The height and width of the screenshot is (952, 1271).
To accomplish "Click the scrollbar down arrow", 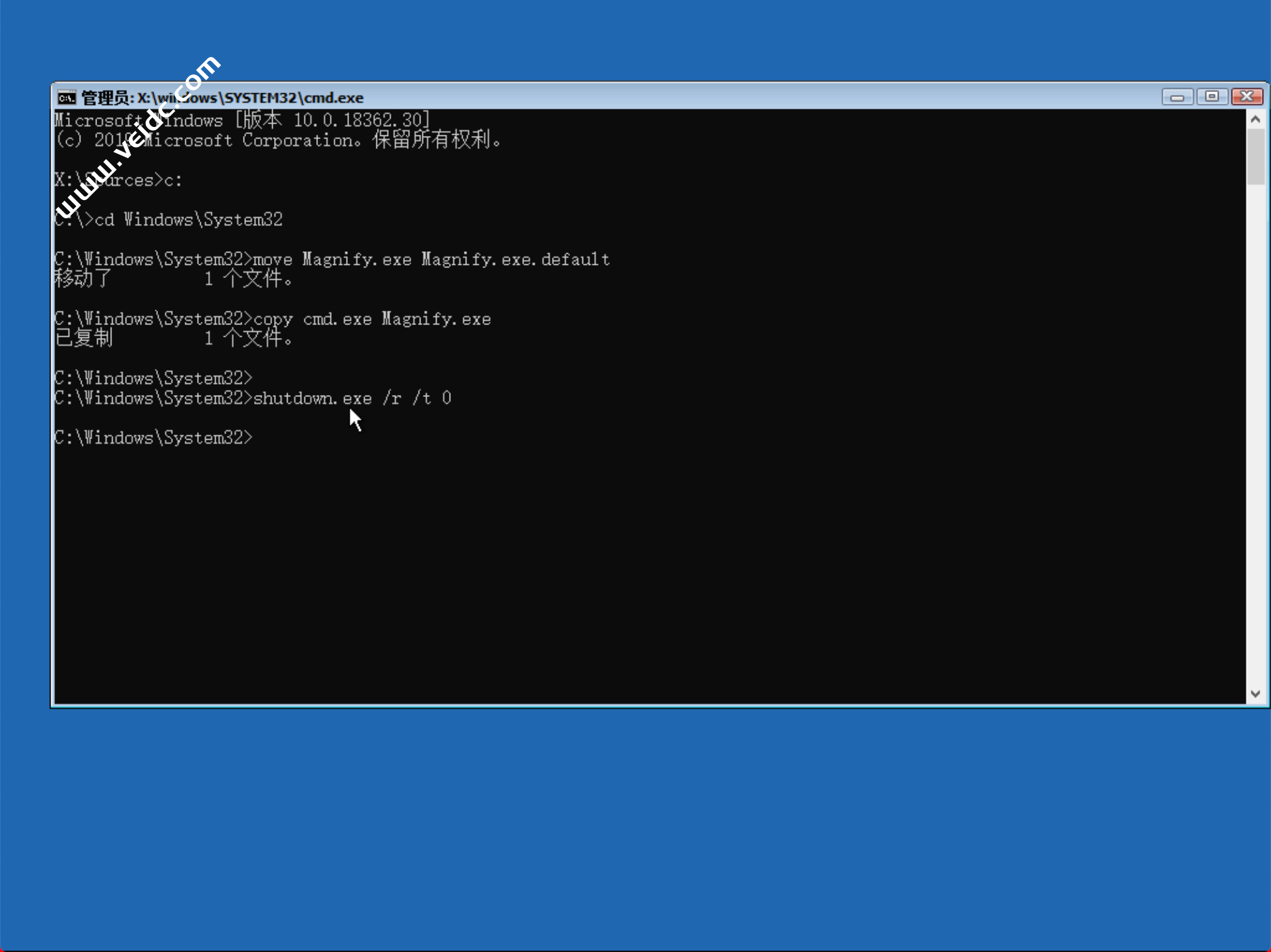I will pyautogui.click(x=1255, y=694).
